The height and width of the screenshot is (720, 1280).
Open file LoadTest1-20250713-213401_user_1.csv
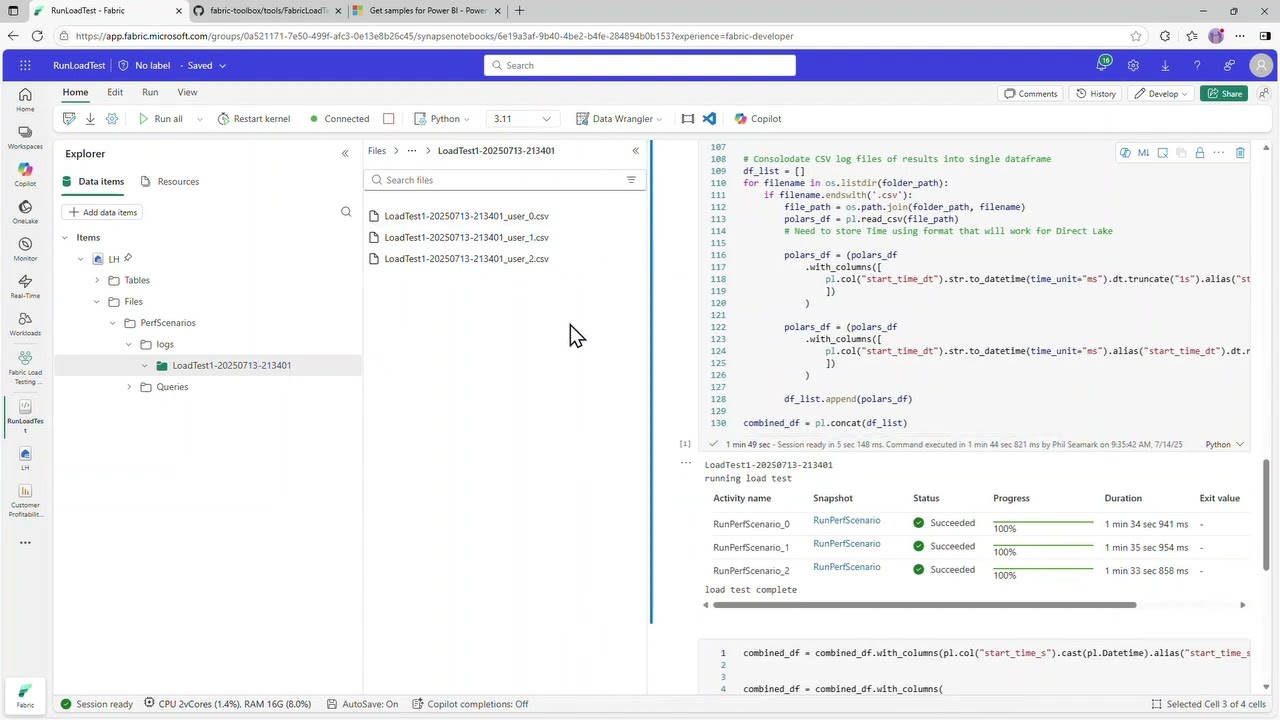tap(466, 237)
